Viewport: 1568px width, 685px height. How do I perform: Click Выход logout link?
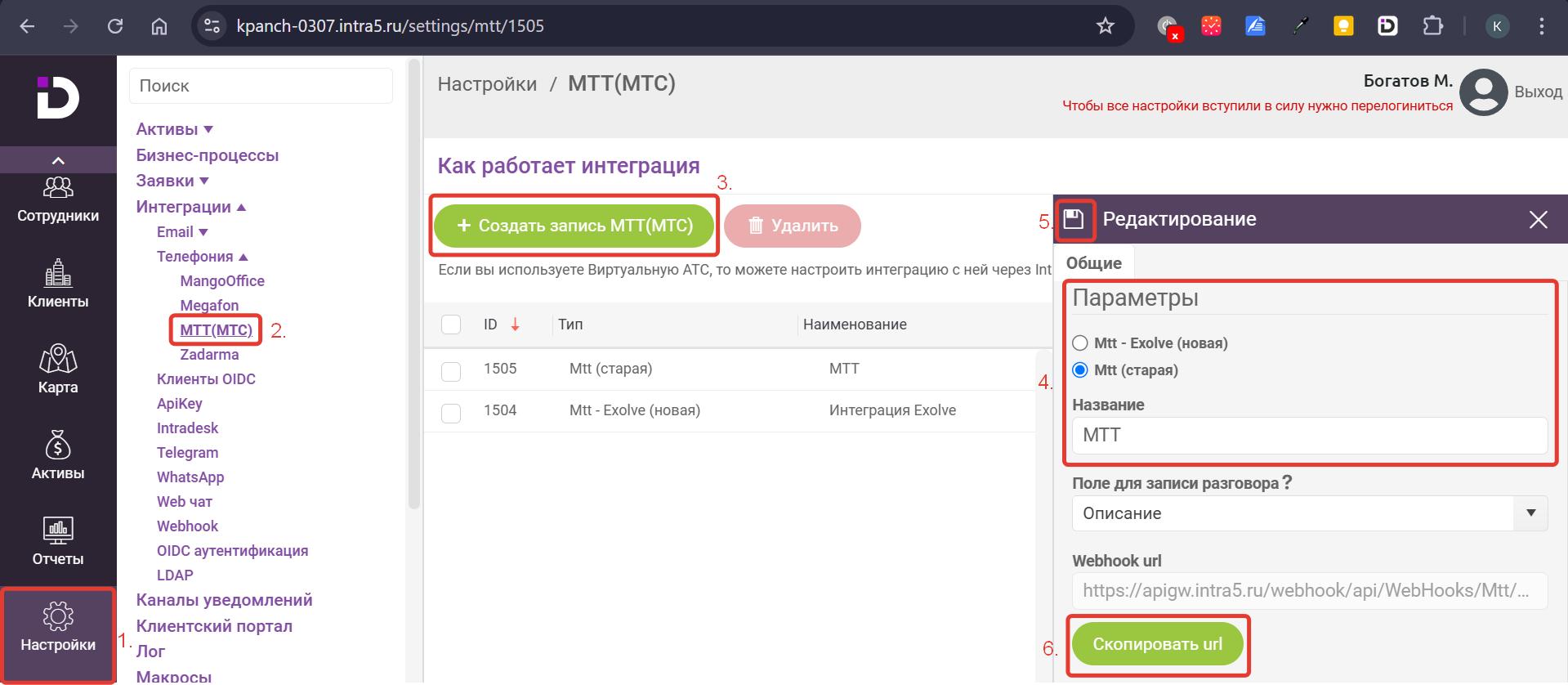click(1538, 92)
